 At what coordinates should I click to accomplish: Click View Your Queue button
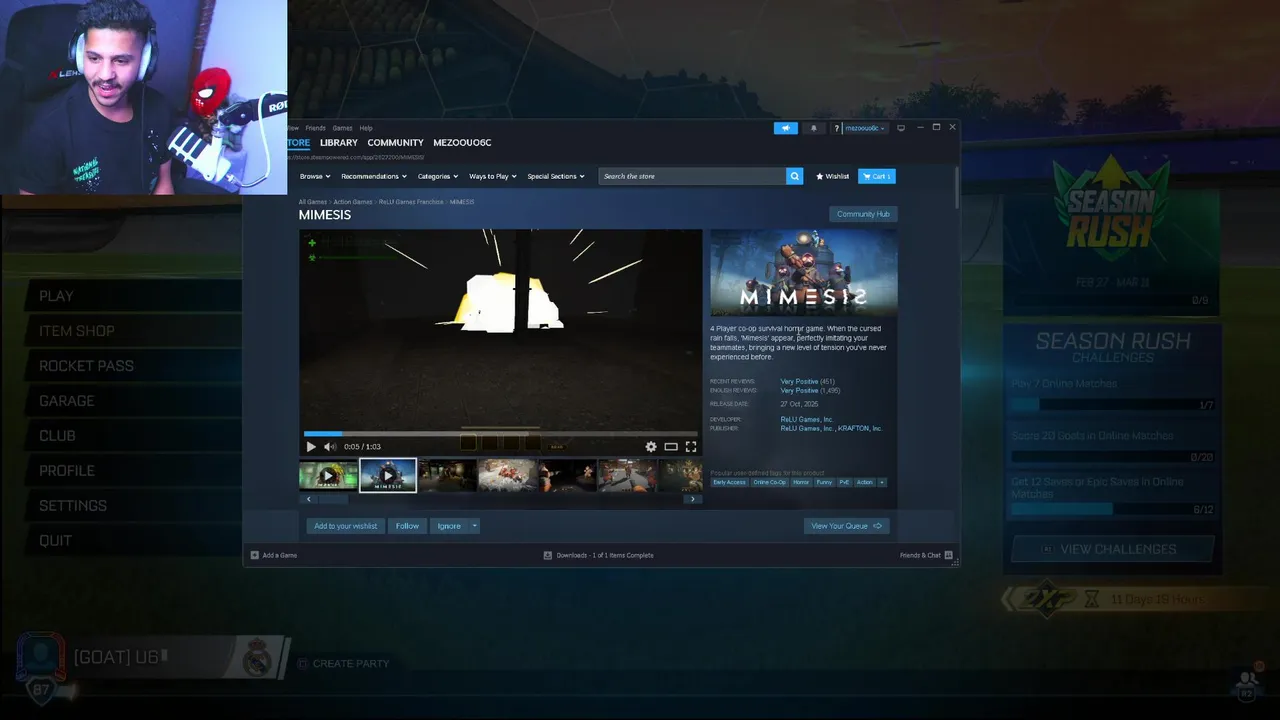846,526
